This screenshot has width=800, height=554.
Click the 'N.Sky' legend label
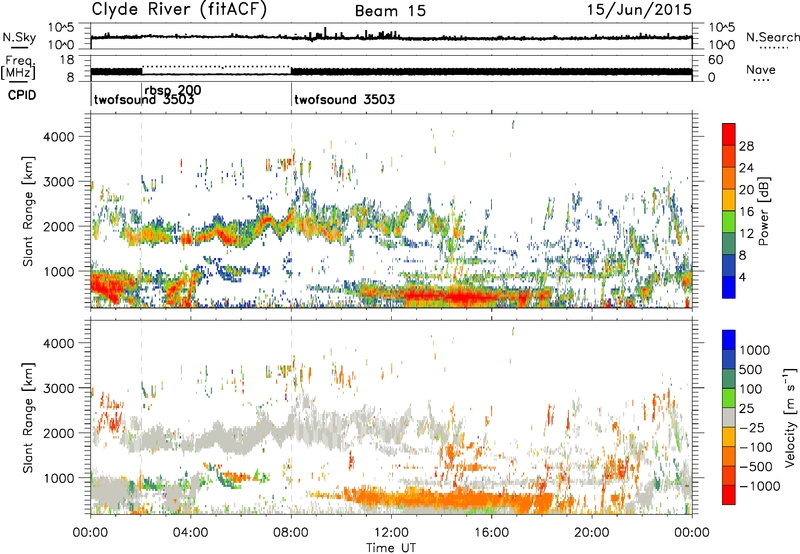[x=19, y=37]
